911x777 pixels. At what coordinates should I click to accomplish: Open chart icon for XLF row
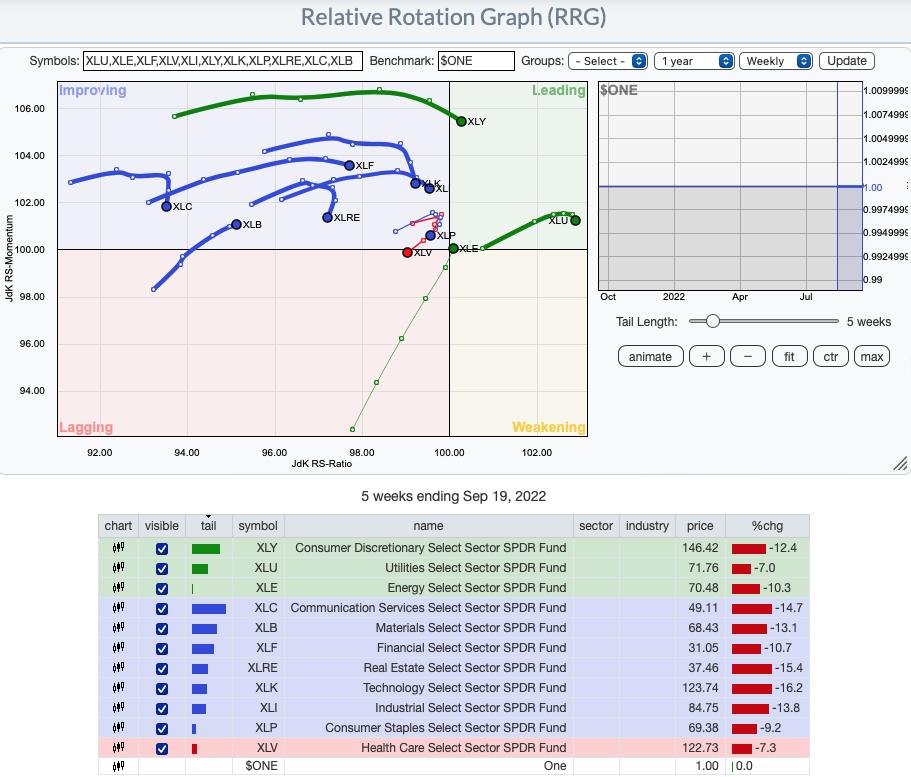119,647
